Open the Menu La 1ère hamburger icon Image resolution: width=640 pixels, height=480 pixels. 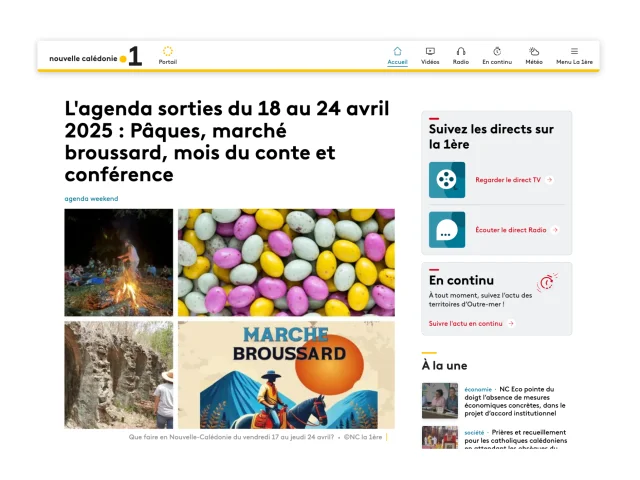pos(574,51)
